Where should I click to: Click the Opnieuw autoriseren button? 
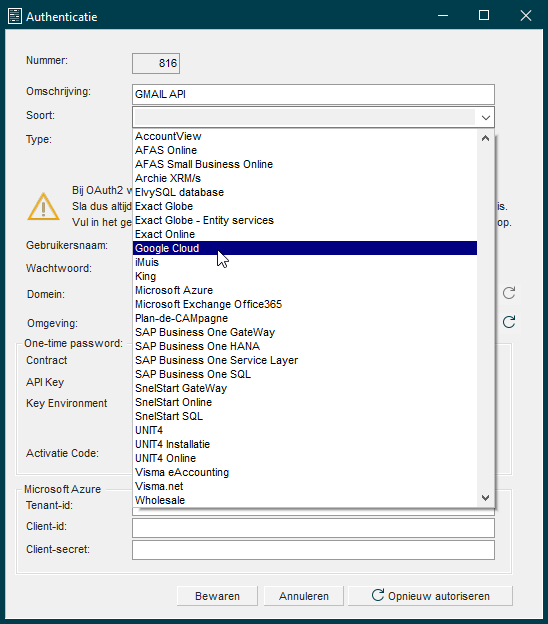(x=430, y=596)
